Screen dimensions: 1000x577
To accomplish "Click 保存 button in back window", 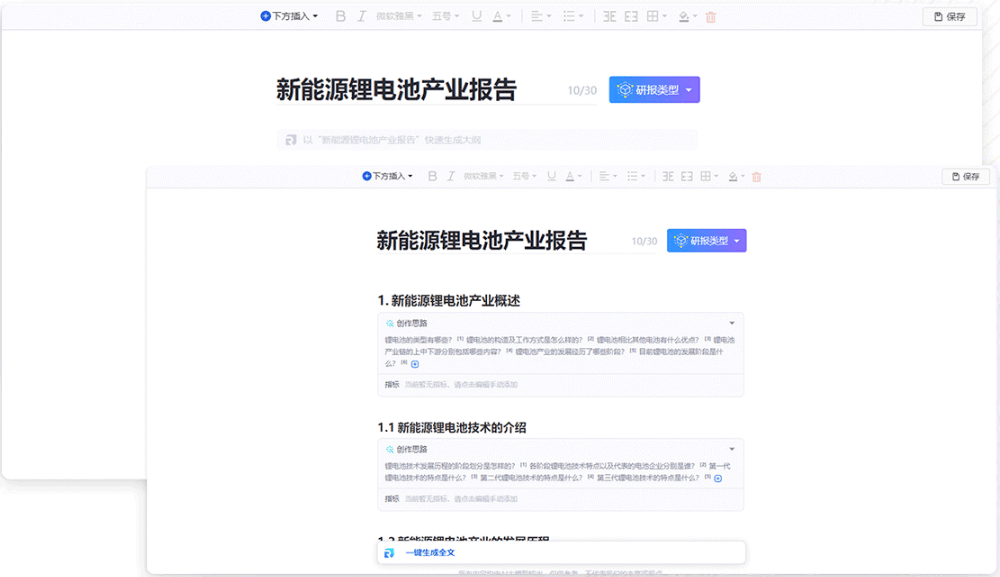I will pyautogui.click(x=950, y=17).
